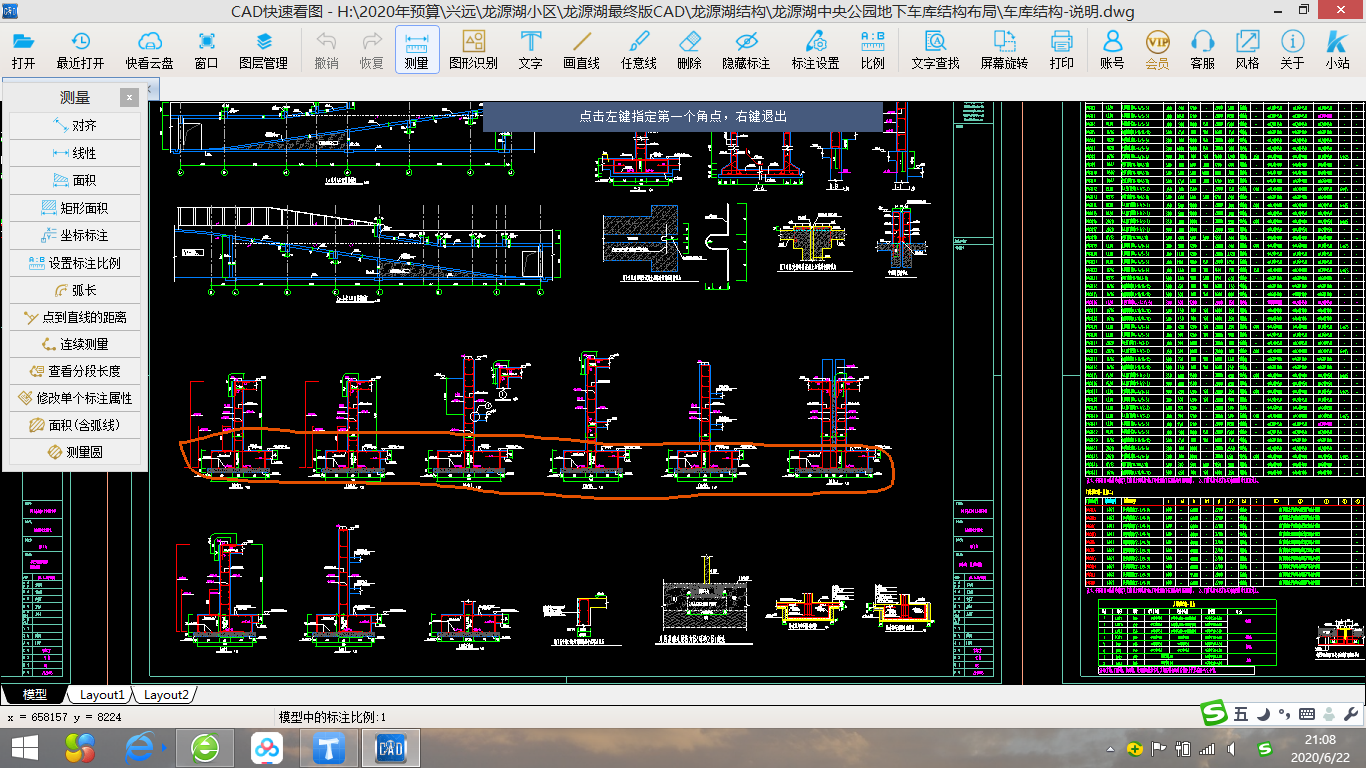Click the Sogou 五 input mode indicator
Image resolution: width=1366 pixels, height=768 pixels.
click(x=1240, y=714)
